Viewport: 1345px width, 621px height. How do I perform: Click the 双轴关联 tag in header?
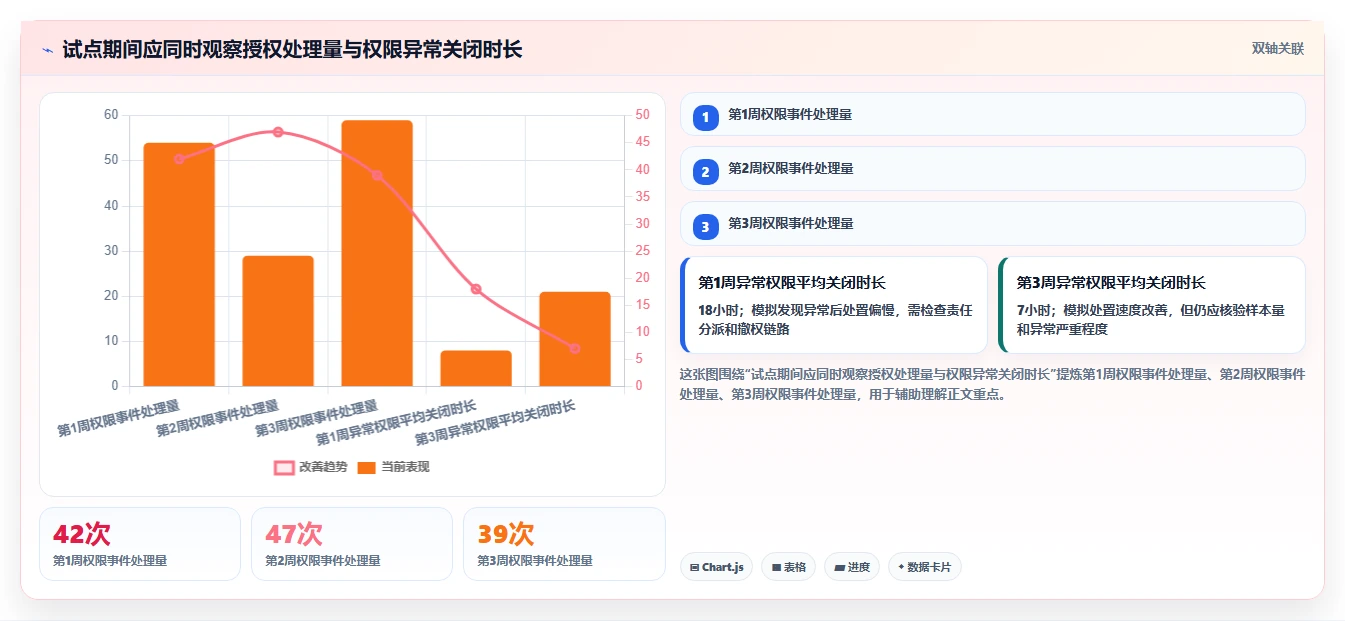(1277, 48)
